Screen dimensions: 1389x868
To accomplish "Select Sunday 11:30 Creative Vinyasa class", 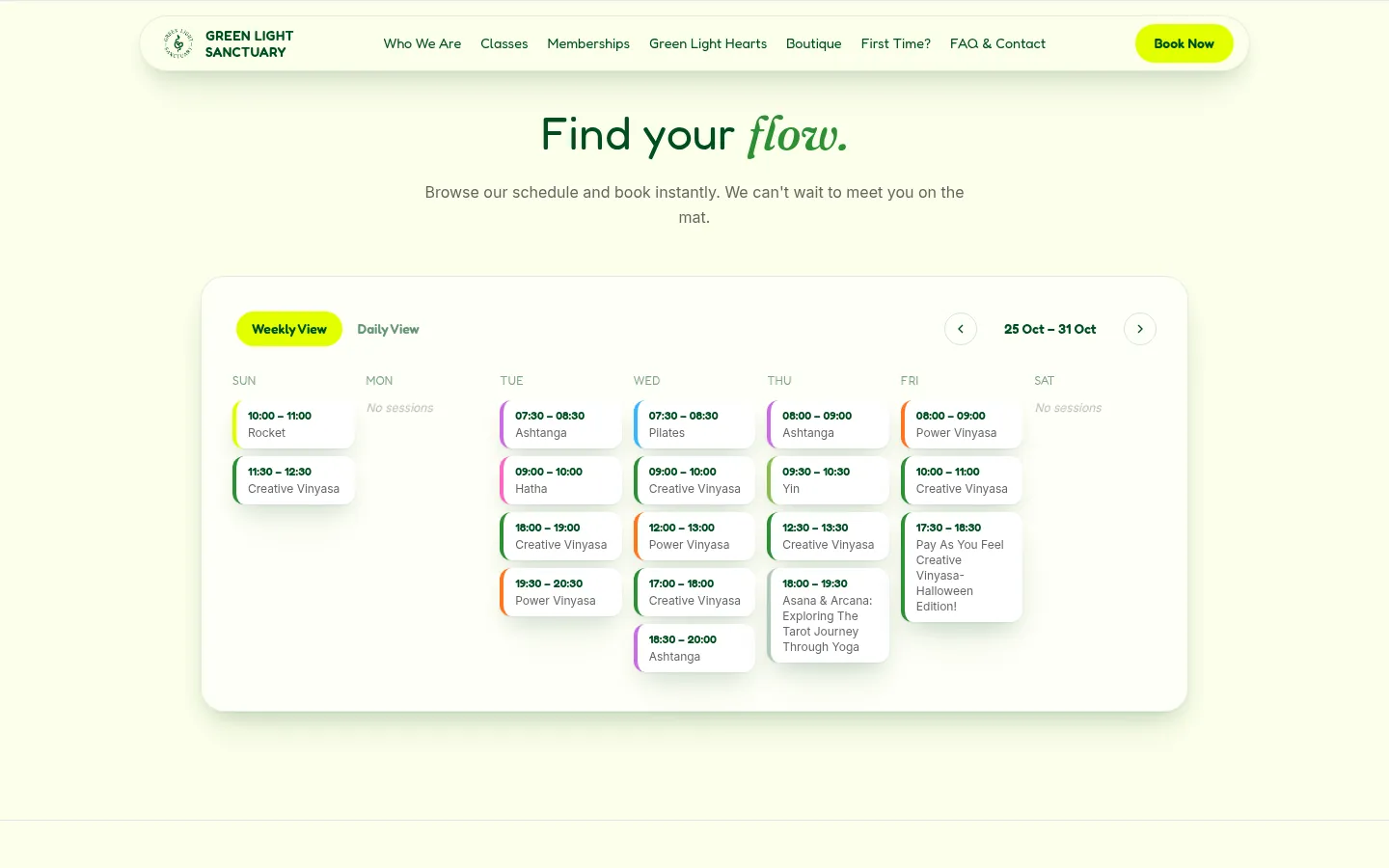I will click(x=293, y=480).
